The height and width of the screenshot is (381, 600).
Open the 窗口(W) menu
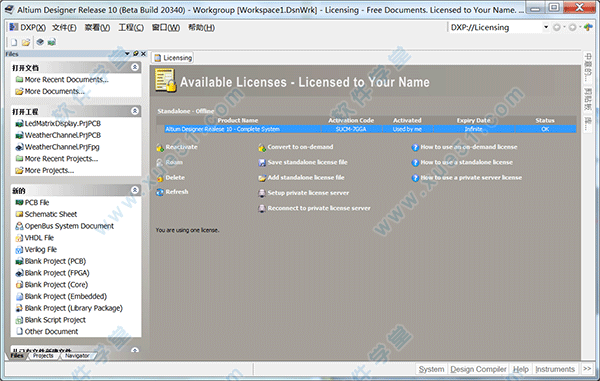tap(166, 28)
